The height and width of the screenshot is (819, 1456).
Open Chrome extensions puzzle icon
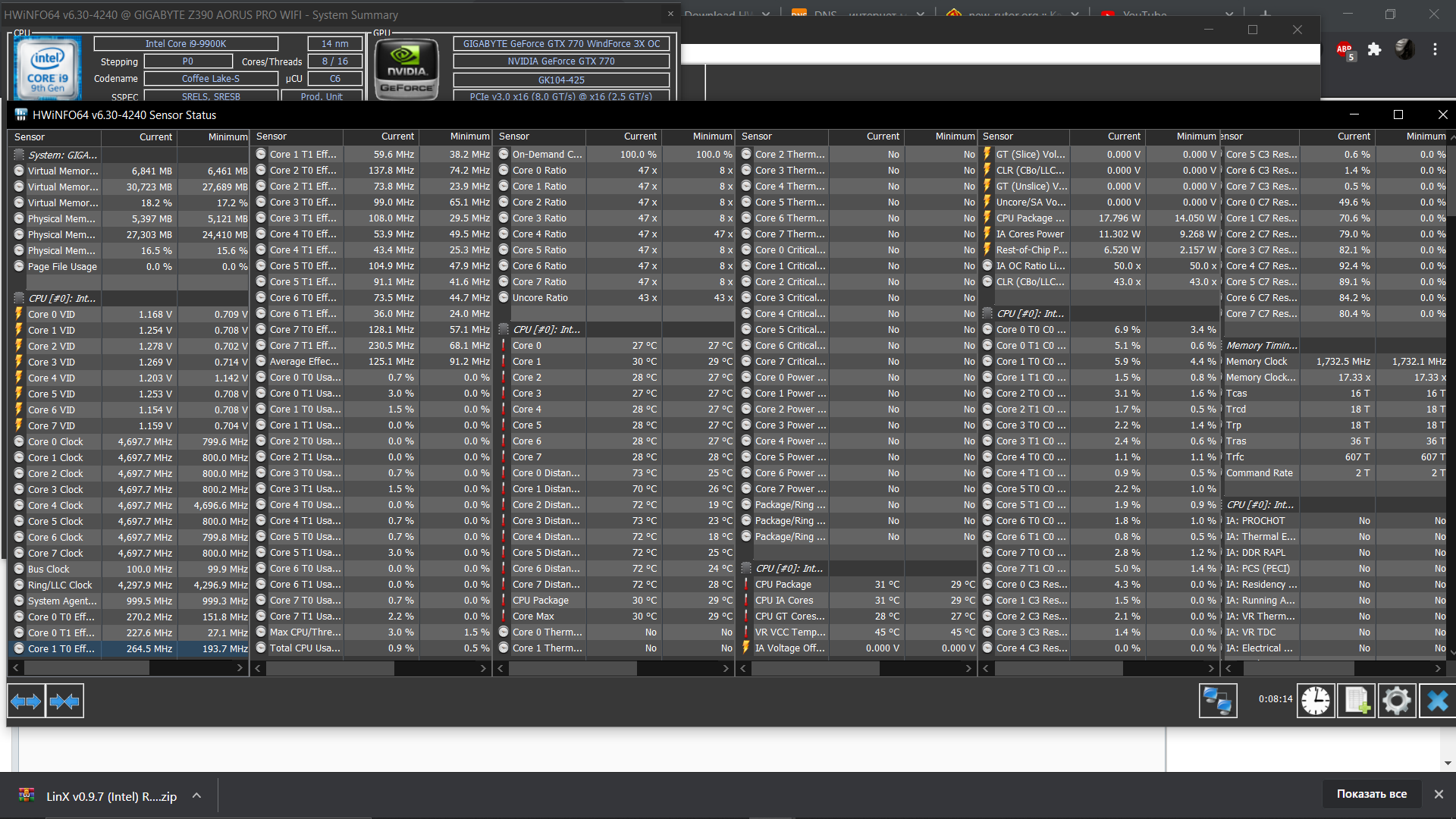[1374, 50]
